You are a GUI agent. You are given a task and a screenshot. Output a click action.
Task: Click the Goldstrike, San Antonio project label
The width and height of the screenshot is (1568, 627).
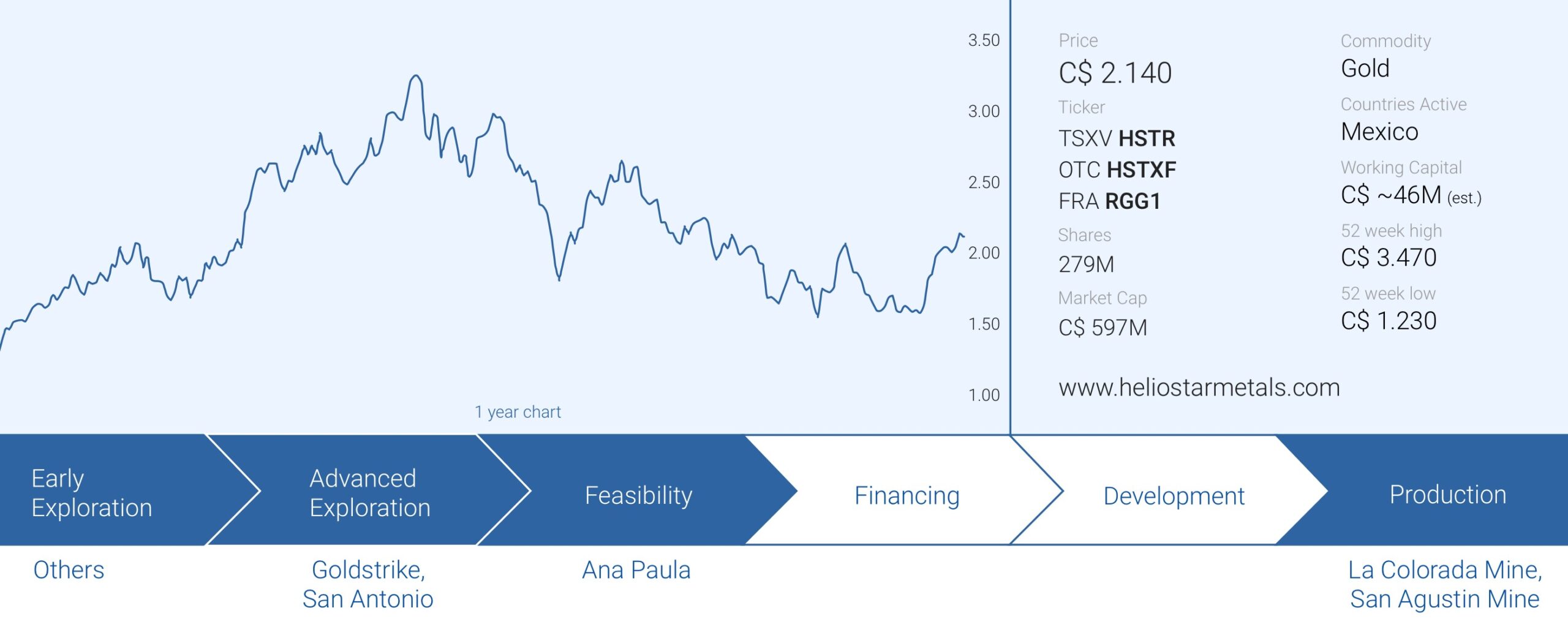(368, 584)
